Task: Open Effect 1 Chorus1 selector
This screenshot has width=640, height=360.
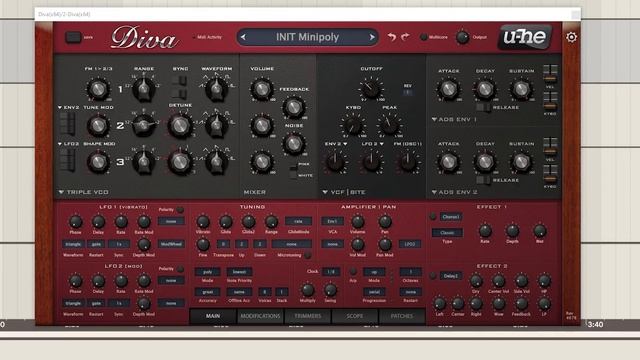Action: [451, 217]
